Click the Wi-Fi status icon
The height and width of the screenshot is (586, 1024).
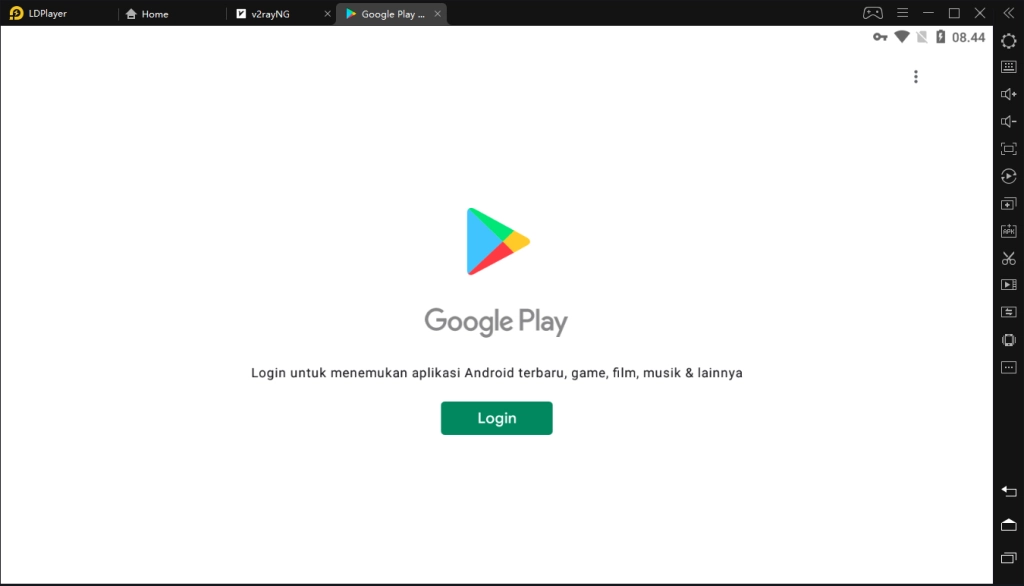pos(901,37)
